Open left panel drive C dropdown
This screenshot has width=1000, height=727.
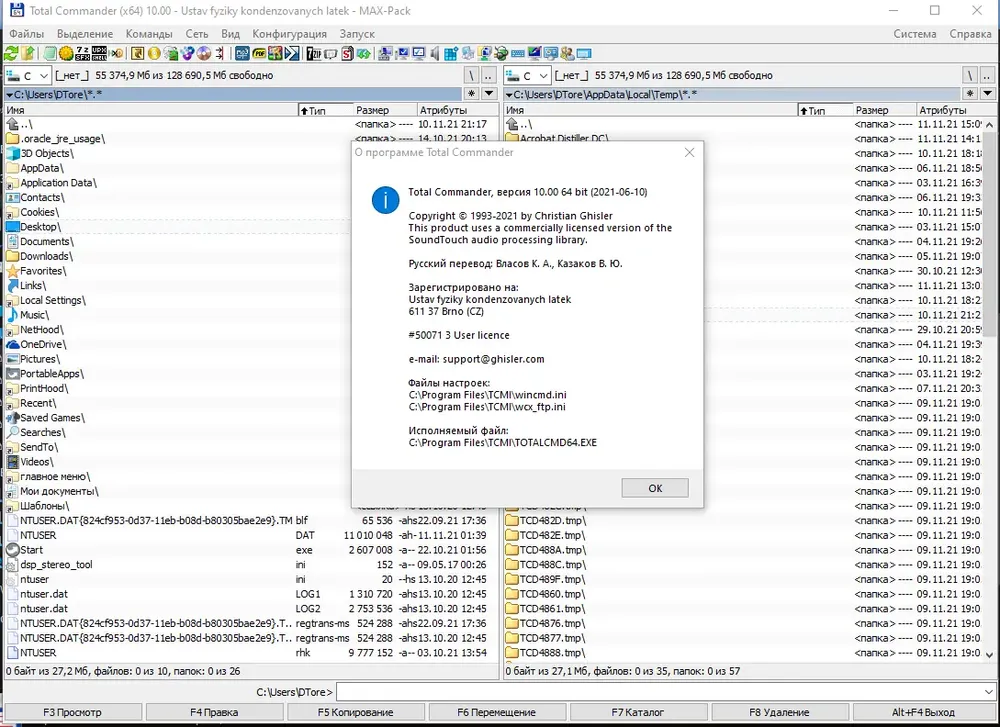(x=27, y=76)
